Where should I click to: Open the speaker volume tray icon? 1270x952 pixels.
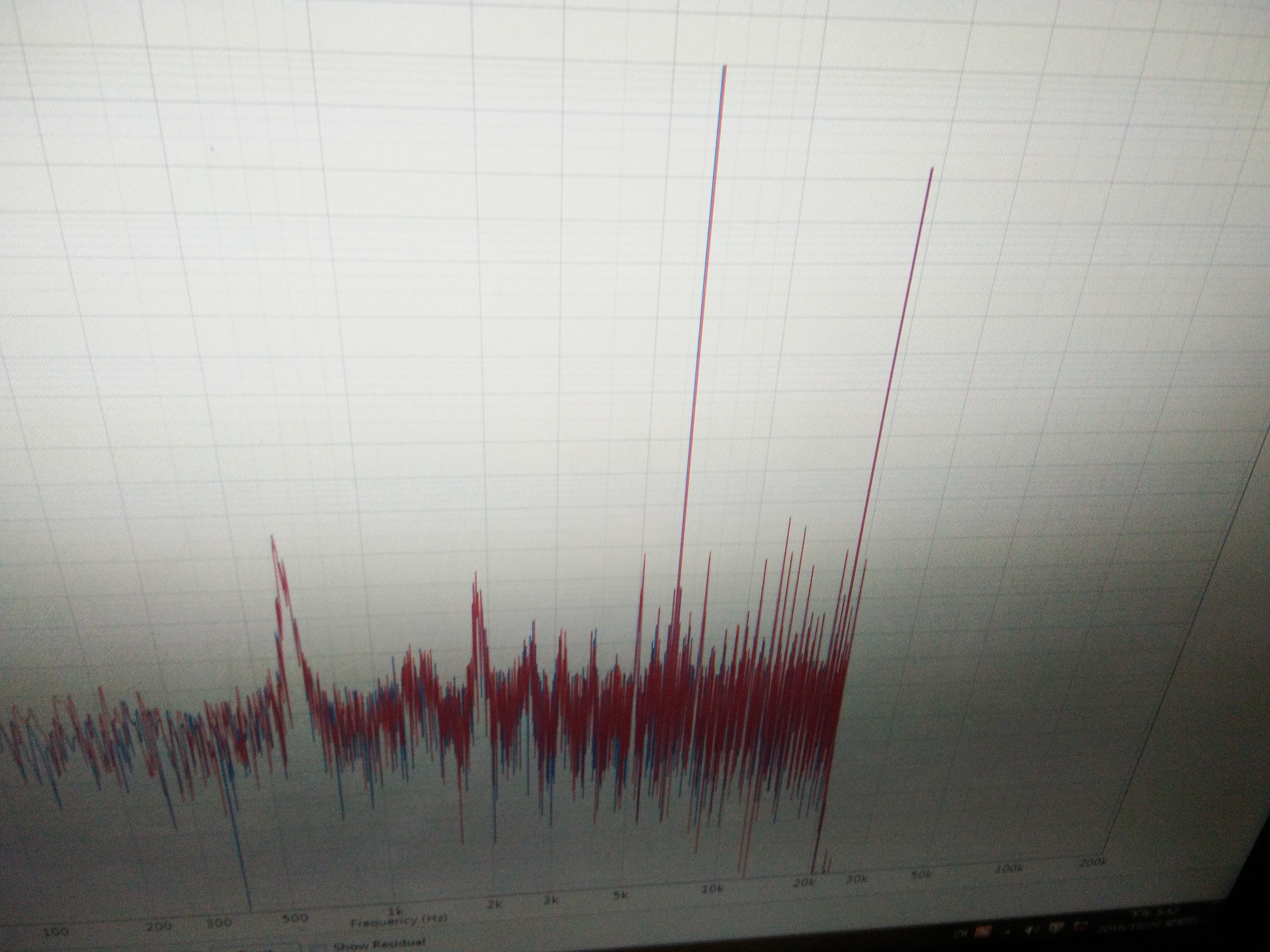[1031, 930]
